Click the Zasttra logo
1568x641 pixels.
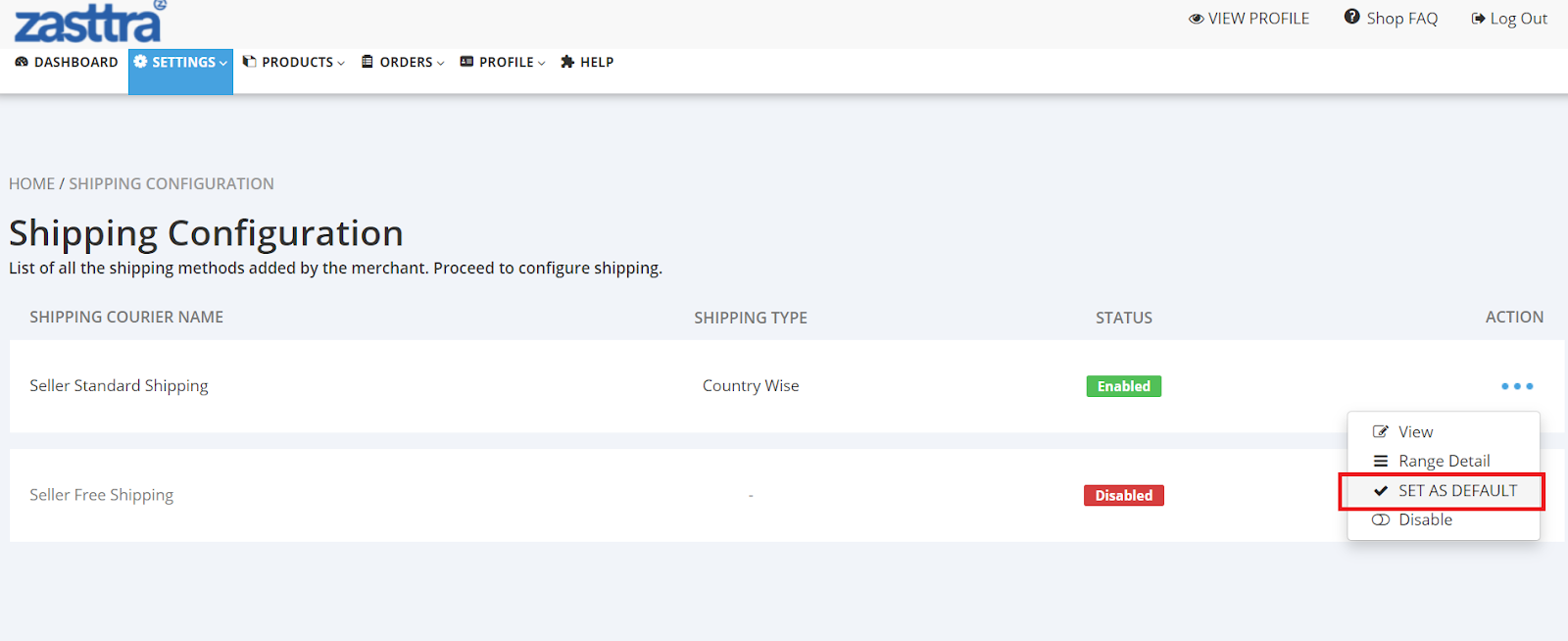pyautogui.click(x=88, y=23)
